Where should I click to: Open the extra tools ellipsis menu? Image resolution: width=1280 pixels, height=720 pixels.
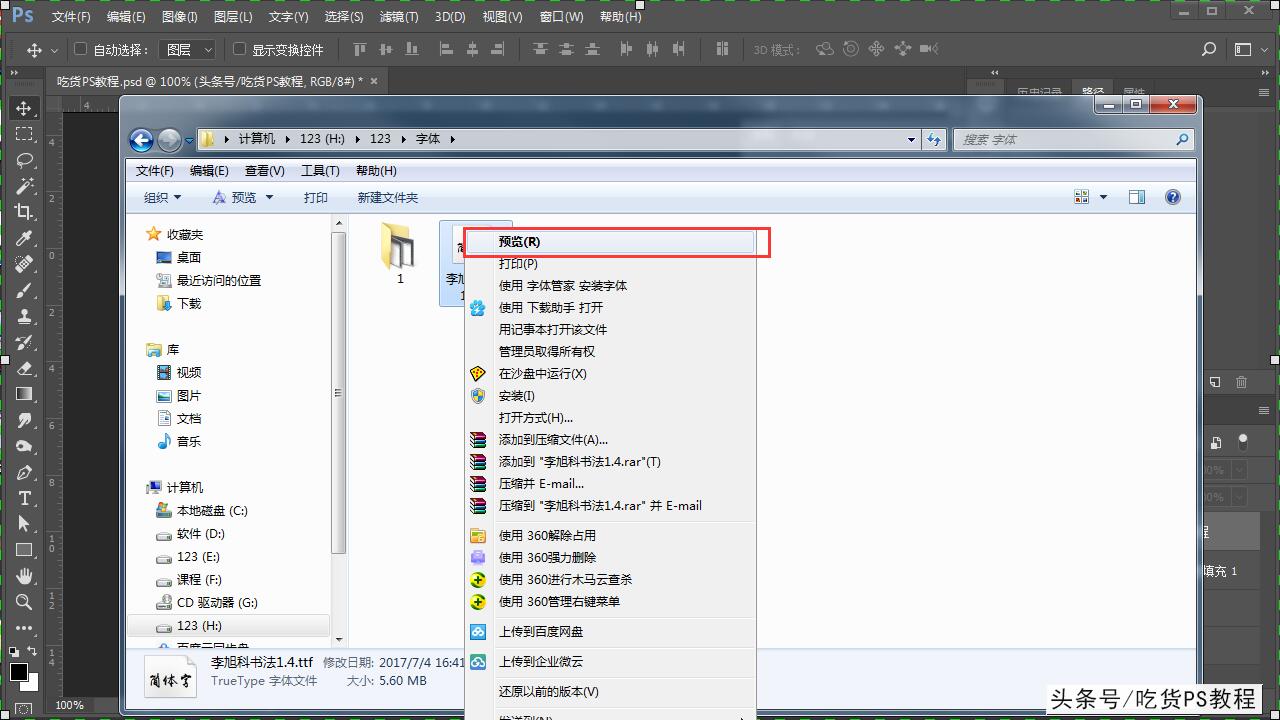point(24,628)
